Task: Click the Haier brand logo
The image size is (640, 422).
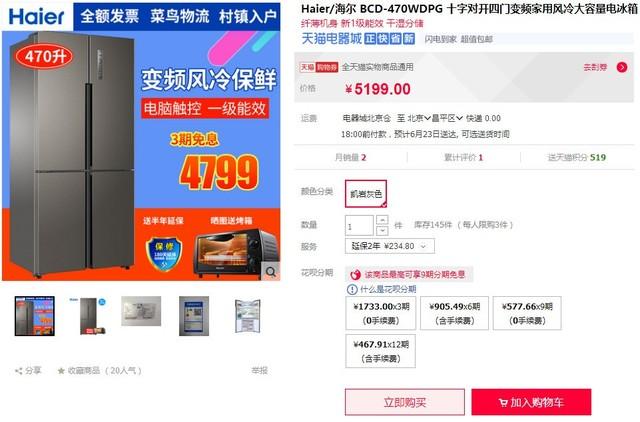Action: [36, 17]
